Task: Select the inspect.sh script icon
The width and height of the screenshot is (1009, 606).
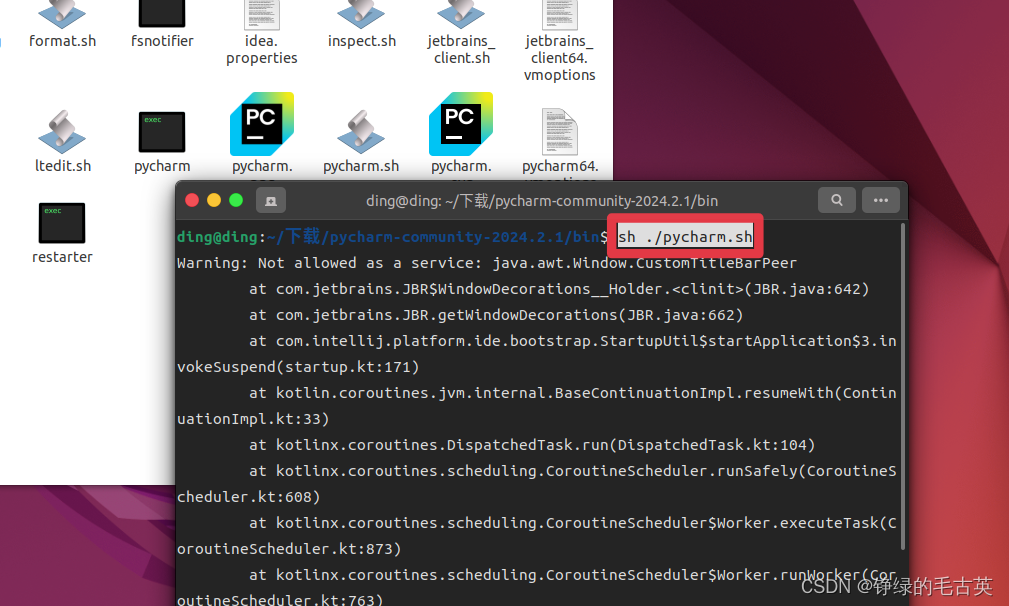Action: (361, 14)
